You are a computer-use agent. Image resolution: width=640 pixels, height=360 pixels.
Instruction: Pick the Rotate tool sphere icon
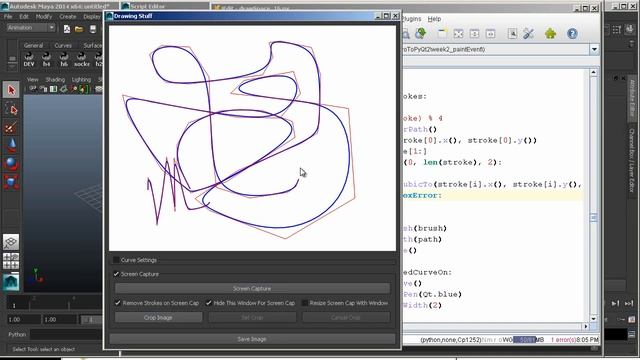pyautogui.click(x=11, y=164)
